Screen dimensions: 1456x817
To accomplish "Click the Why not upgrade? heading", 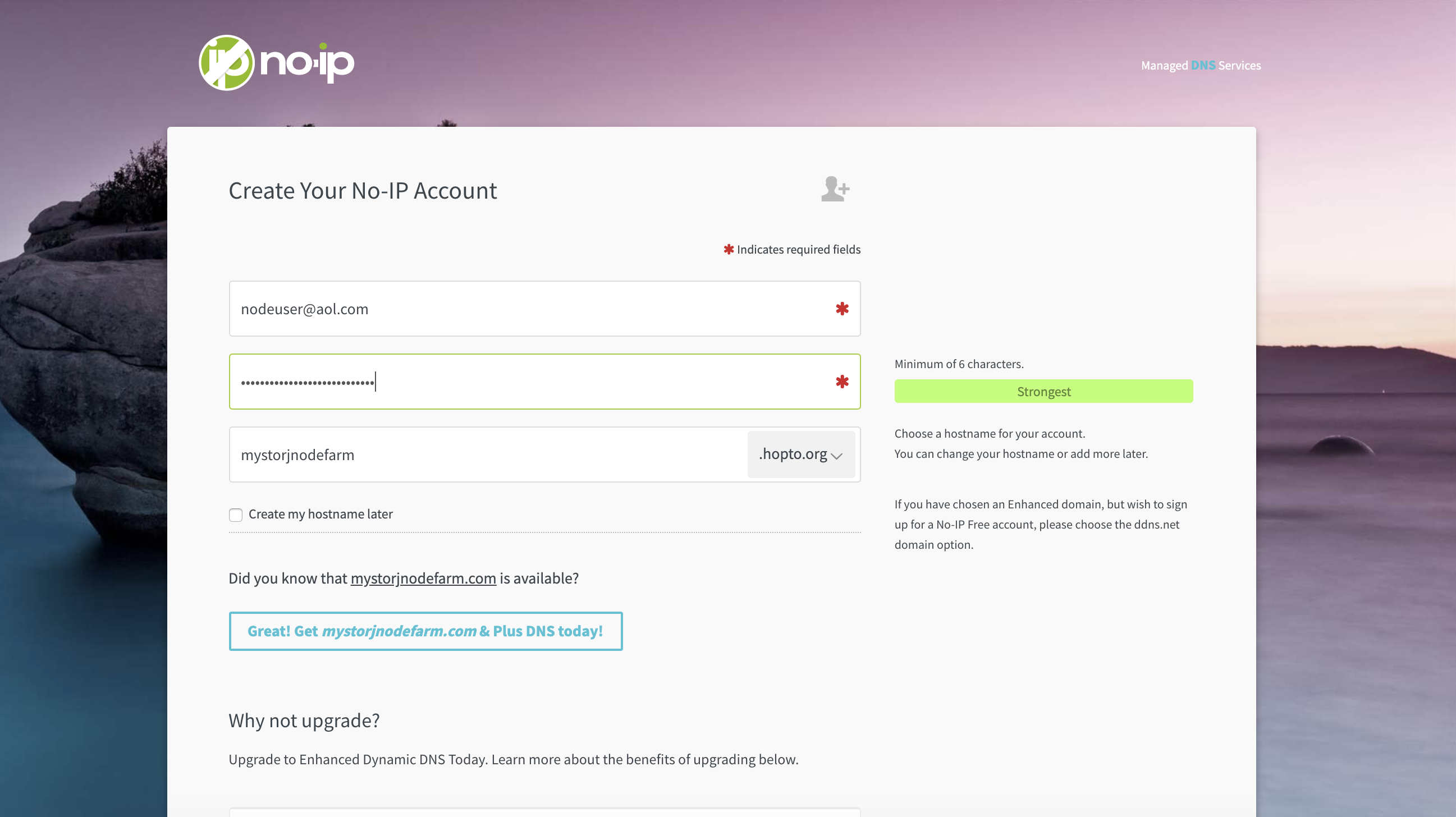I will (304, 720).
